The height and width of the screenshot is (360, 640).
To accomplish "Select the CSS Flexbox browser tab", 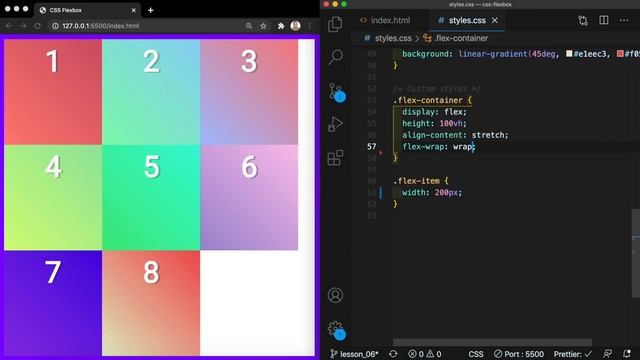I will [x=87, y=10].
